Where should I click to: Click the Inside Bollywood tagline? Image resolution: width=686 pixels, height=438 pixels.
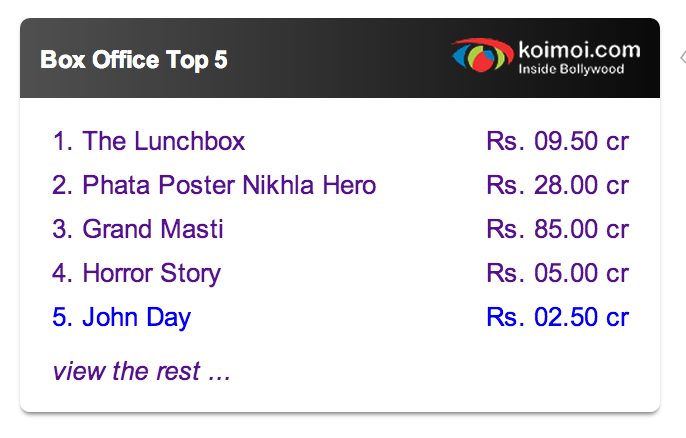571,70
